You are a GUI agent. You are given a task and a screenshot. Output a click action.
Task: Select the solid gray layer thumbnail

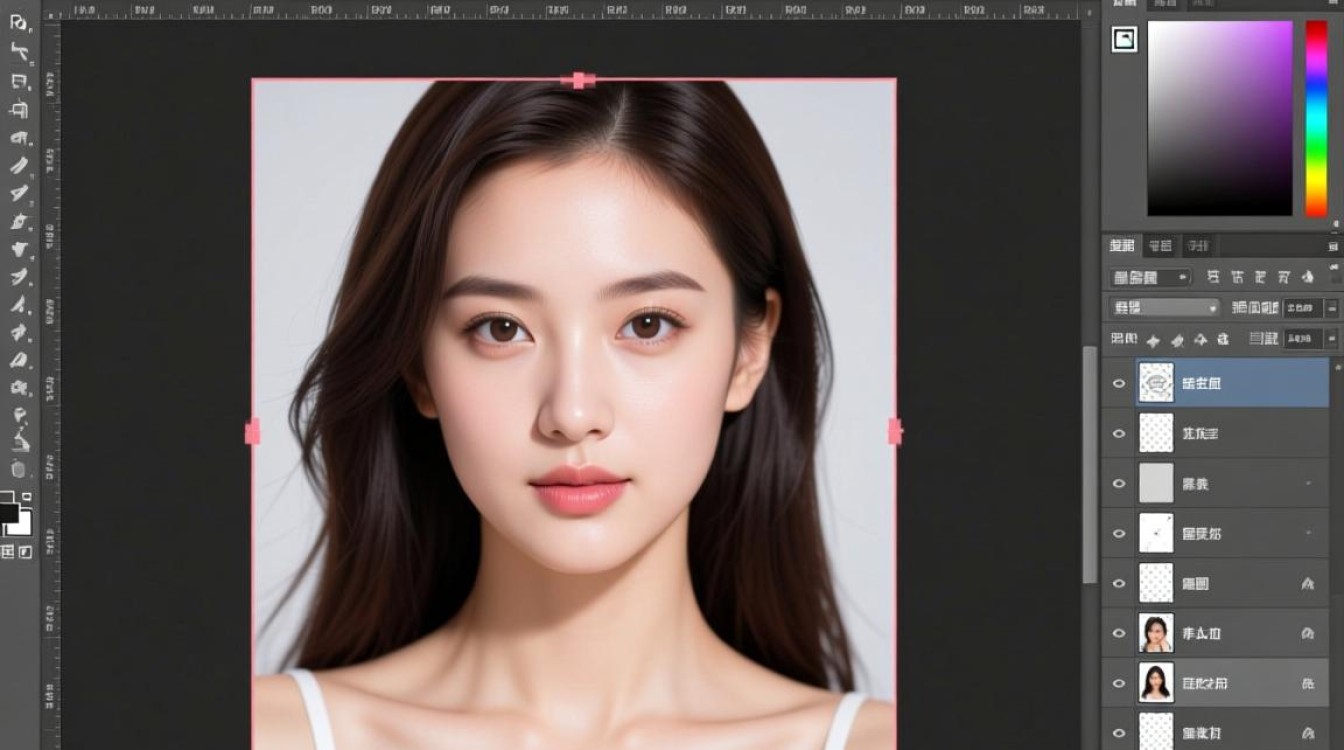(1156, 483)
